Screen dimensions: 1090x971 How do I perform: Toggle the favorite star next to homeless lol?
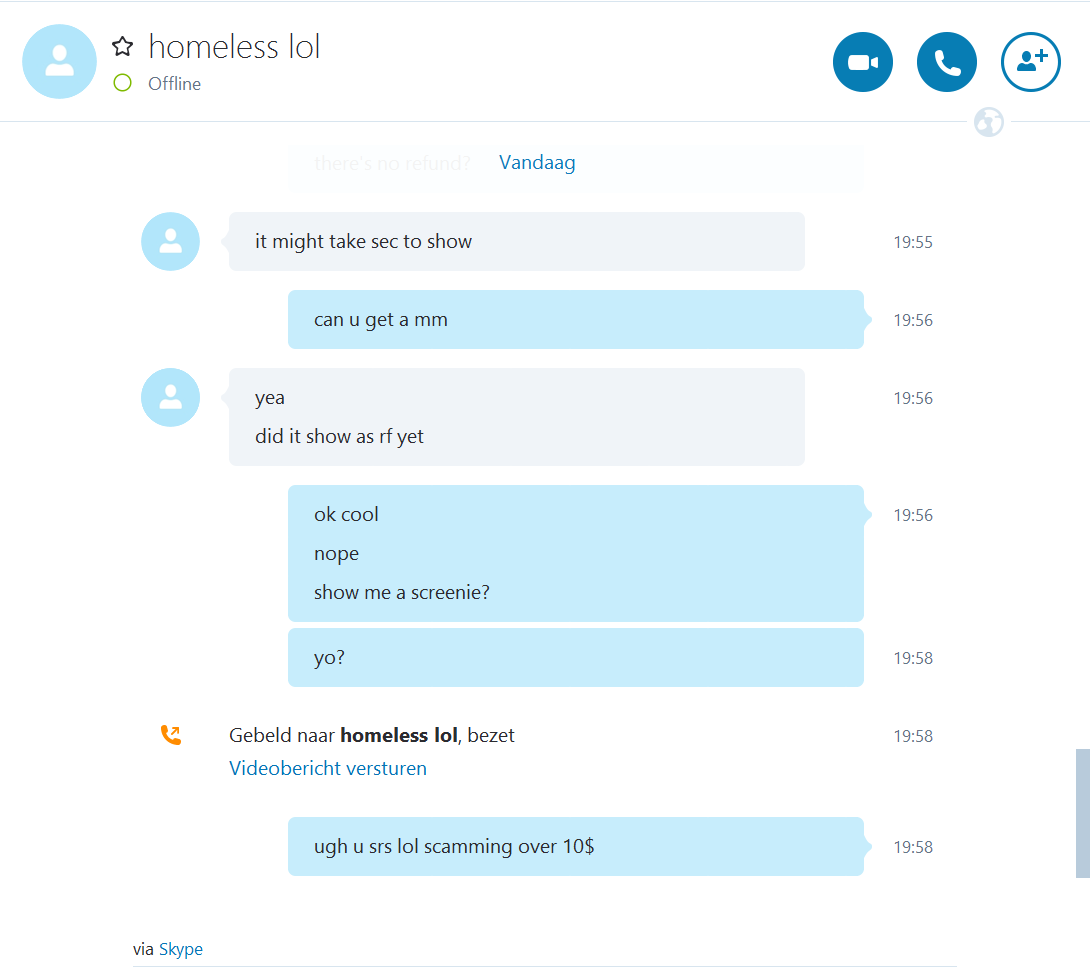click(122, 47)
